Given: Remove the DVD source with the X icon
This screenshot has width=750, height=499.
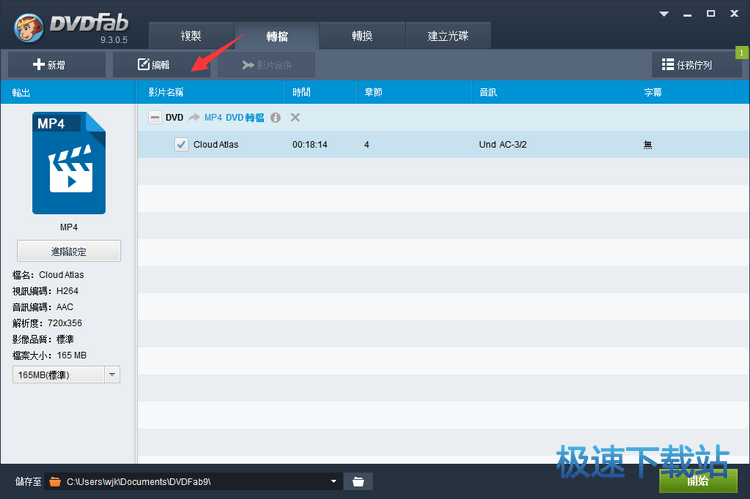Looking at the screenshot, I should tap(295, 118).
